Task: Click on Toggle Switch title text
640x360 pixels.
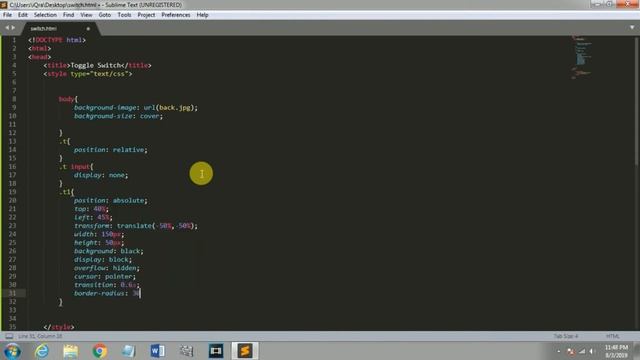Action: (96, 65)
